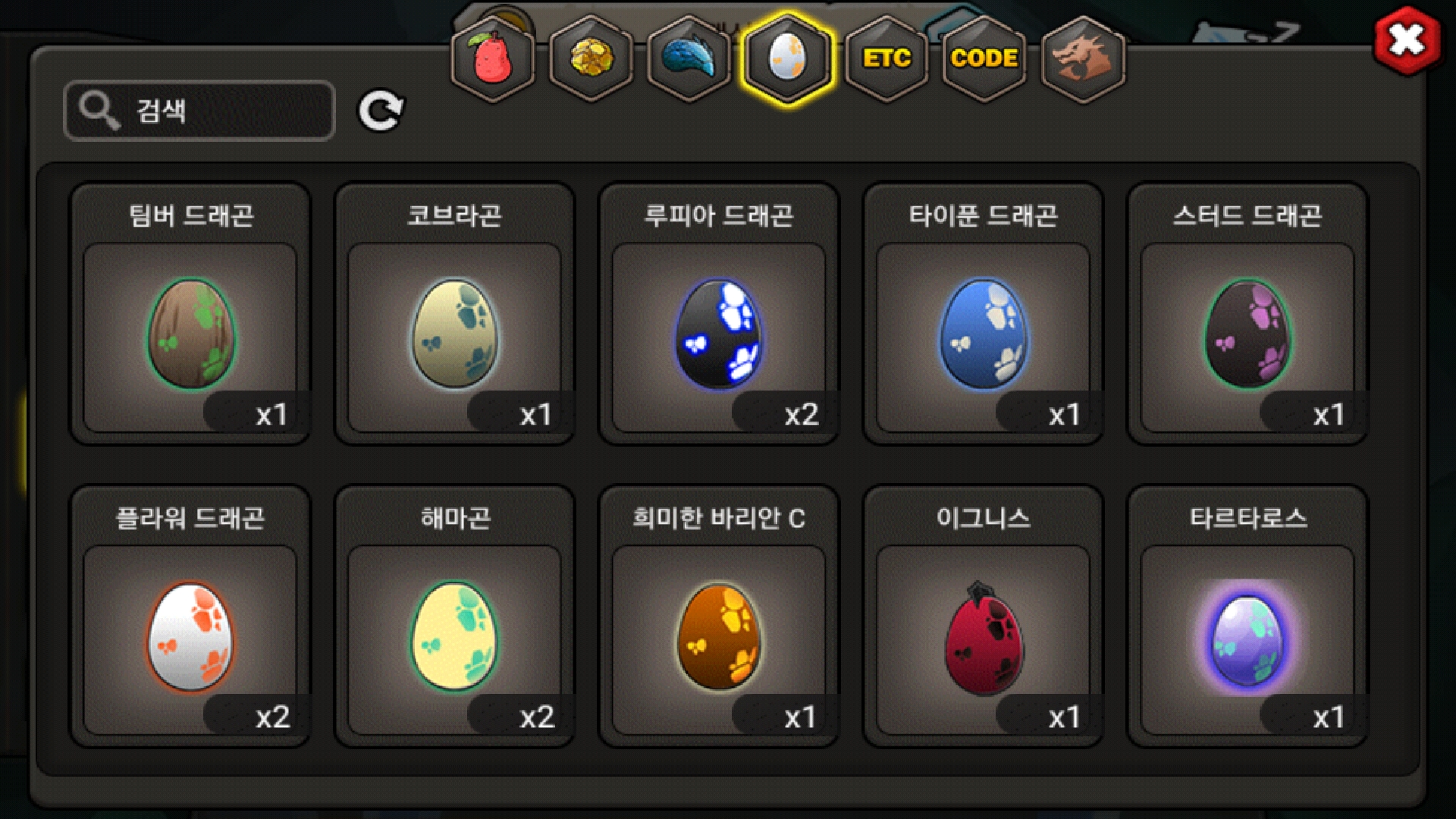Image resolution: width=1456 pixels, height=819 pixels.
Task: Switch to the gold ore category tab
Action: click(591, 58)
